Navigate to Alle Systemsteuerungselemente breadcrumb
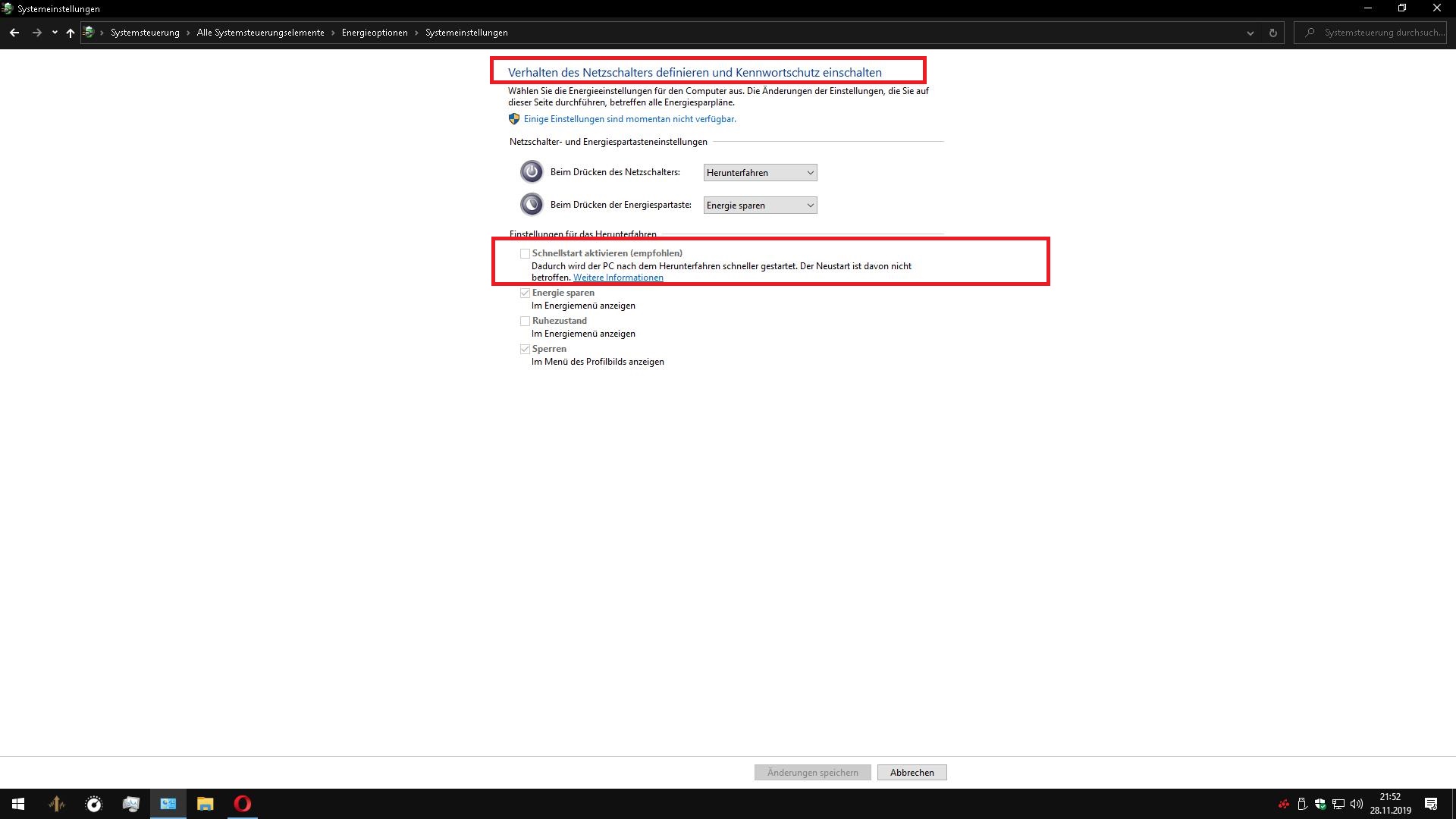The width and height of the screenshot is (1456, 819). coord(260,33)
